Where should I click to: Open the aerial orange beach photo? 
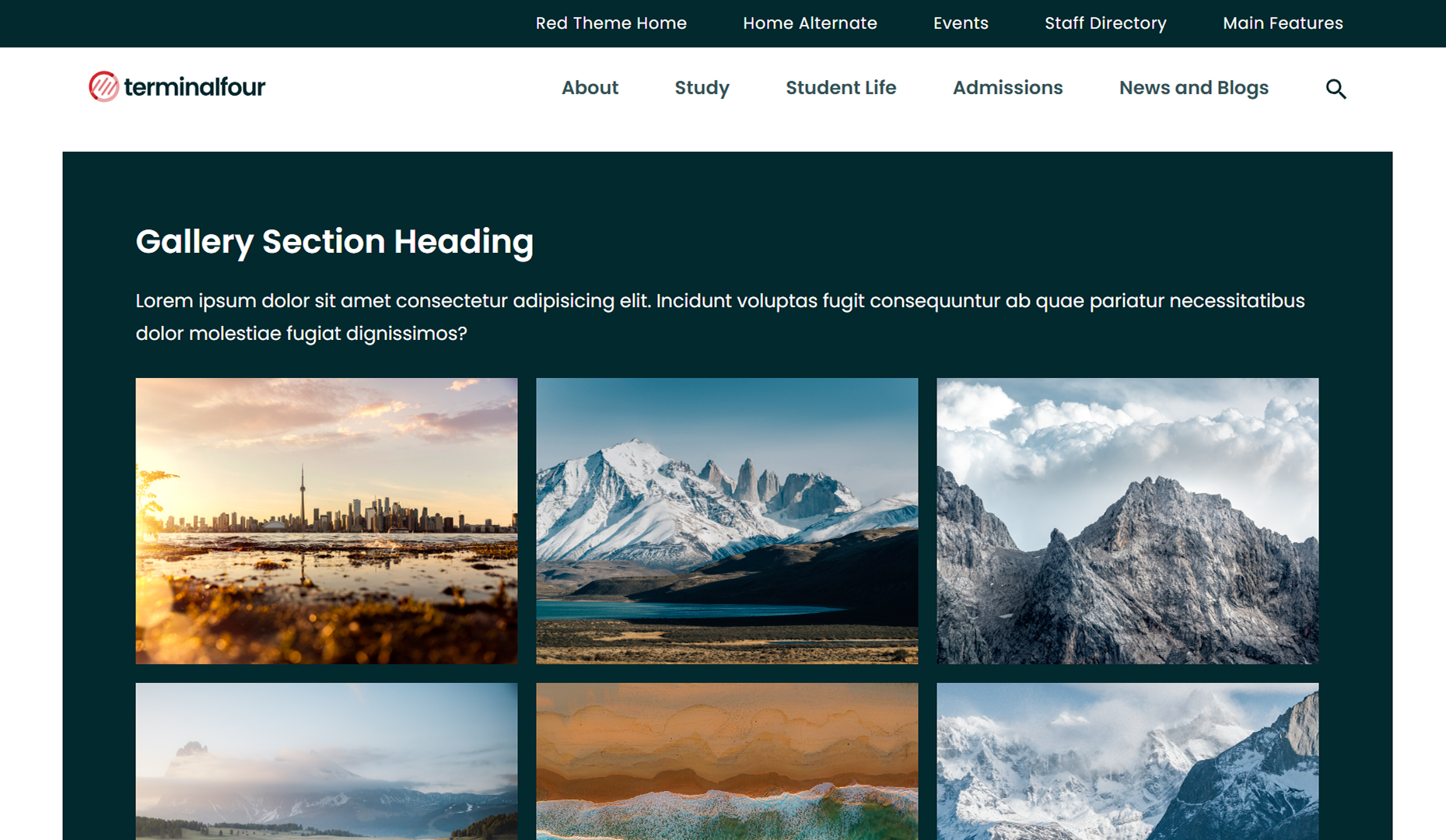point(727,761)
